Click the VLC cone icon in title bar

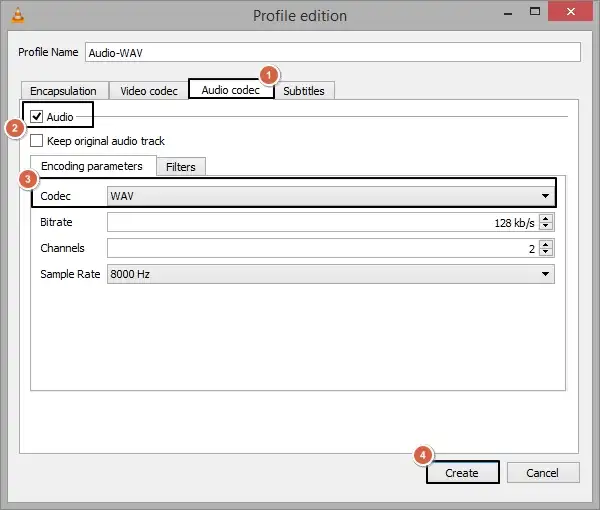click(18, 16)
